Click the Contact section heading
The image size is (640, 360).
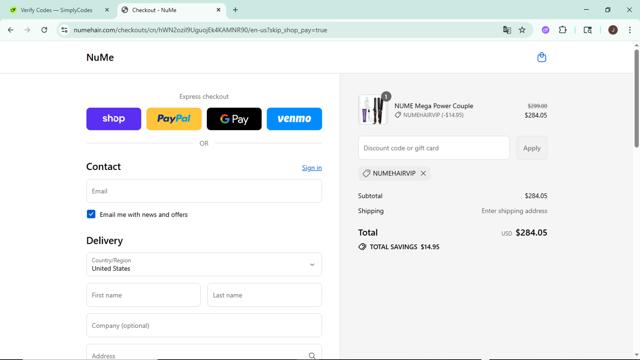click(103, 167)
